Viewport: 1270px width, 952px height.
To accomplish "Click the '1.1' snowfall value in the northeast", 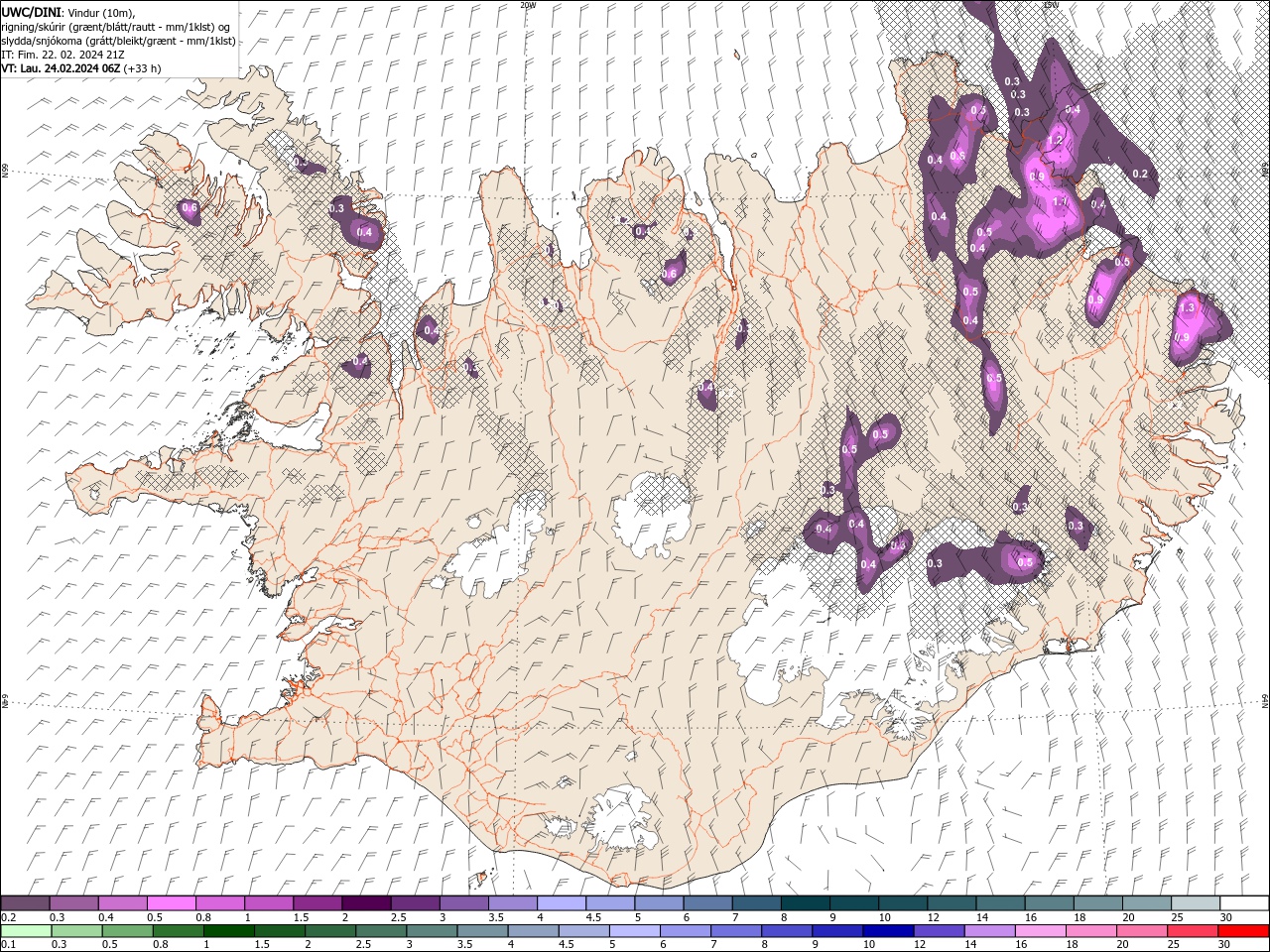I will click(1059, 202).
